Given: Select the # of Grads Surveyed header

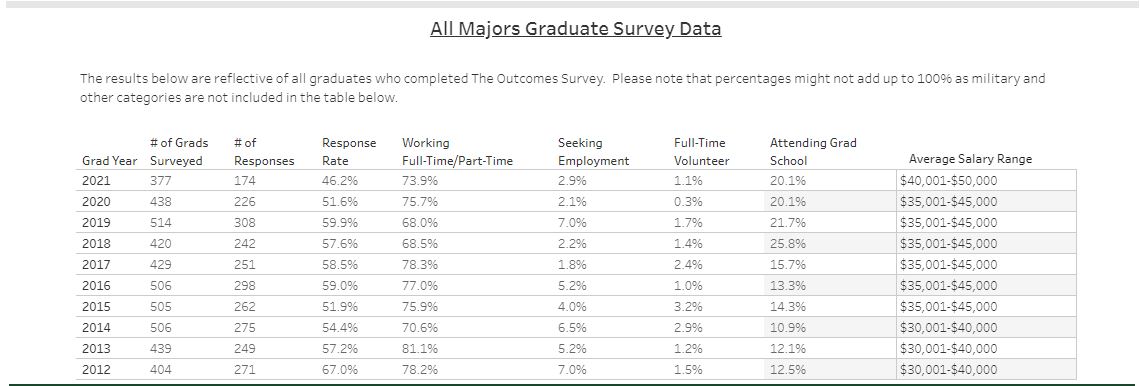Looking at the screenshot, I should pos(180,152).
